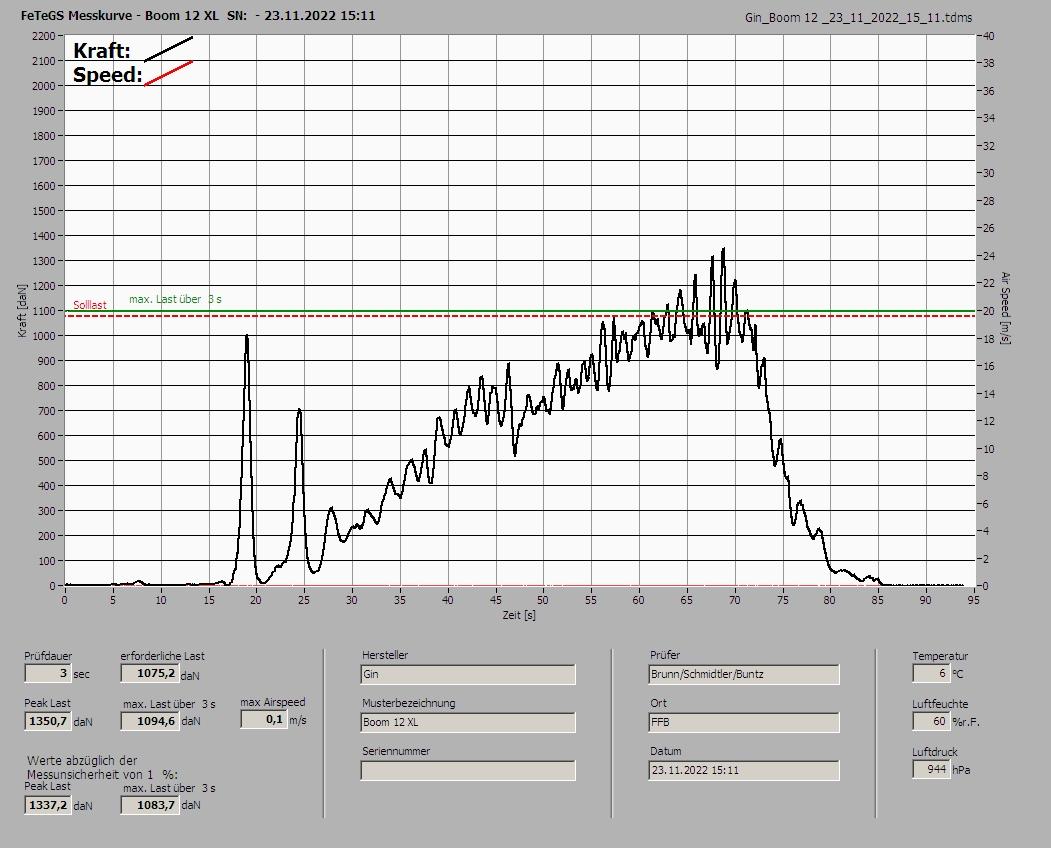Click the Datum field 23.11.2022 15:11
The width and height of the screenshot is (1051, 848).
[x=744, y=770]
